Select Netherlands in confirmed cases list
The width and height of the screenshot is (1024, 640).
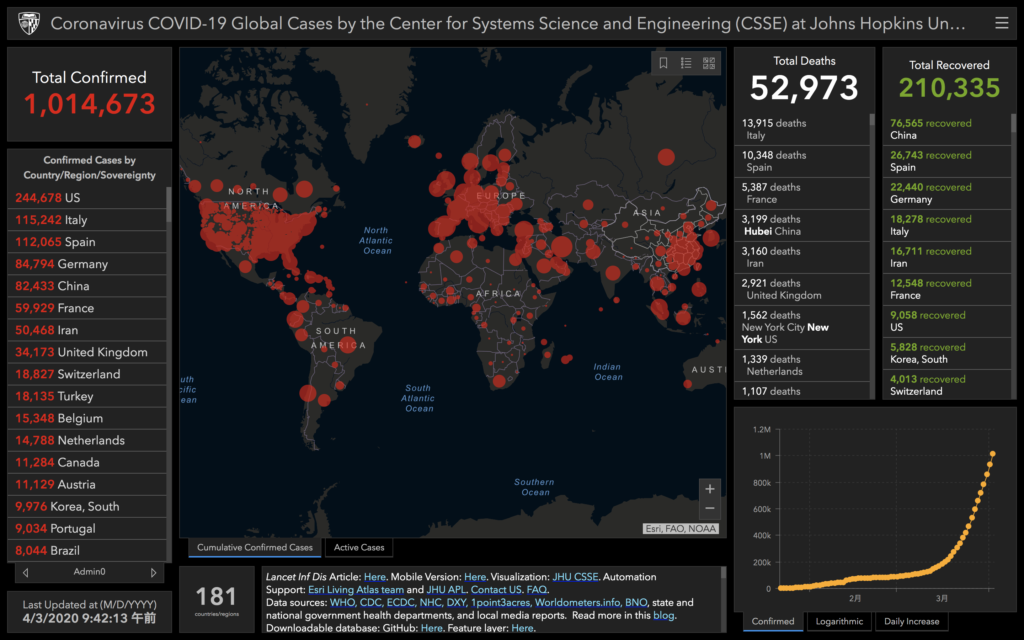click(x=87, y=441)
